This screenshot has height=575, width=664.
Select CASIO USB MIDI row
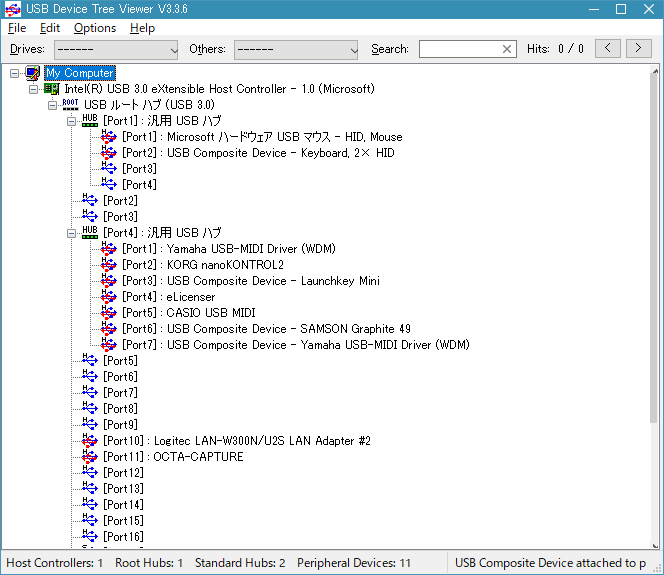[189, 312]
